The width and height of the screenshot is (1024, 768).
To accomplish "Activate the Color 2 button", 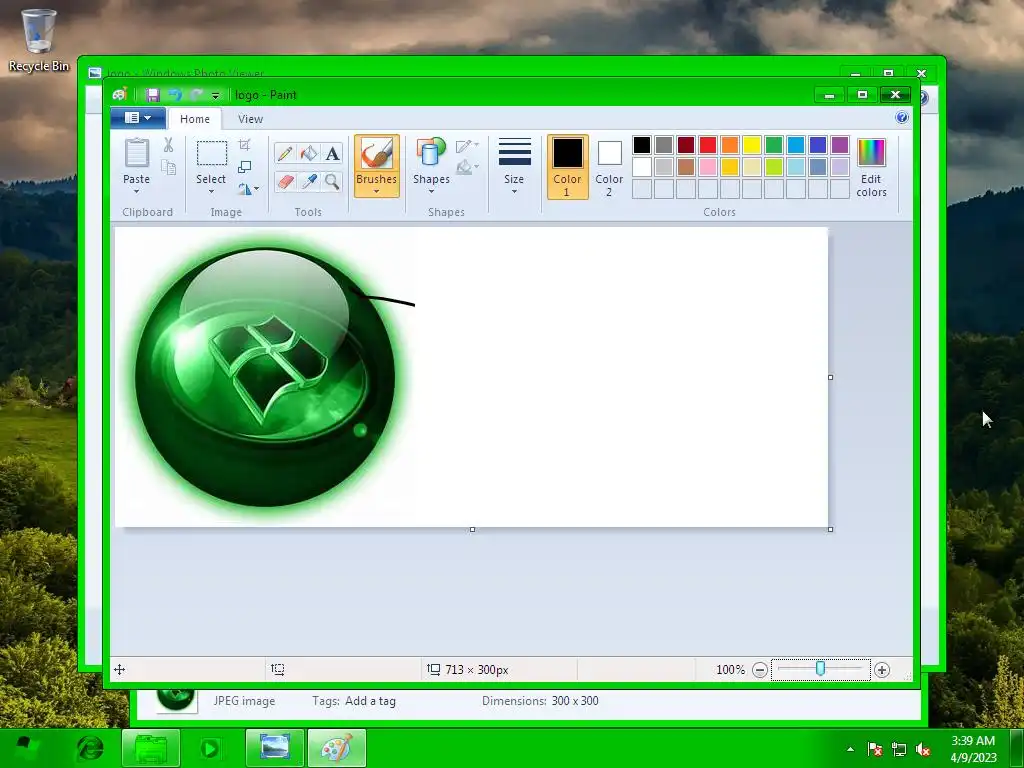I will point(609,167).
